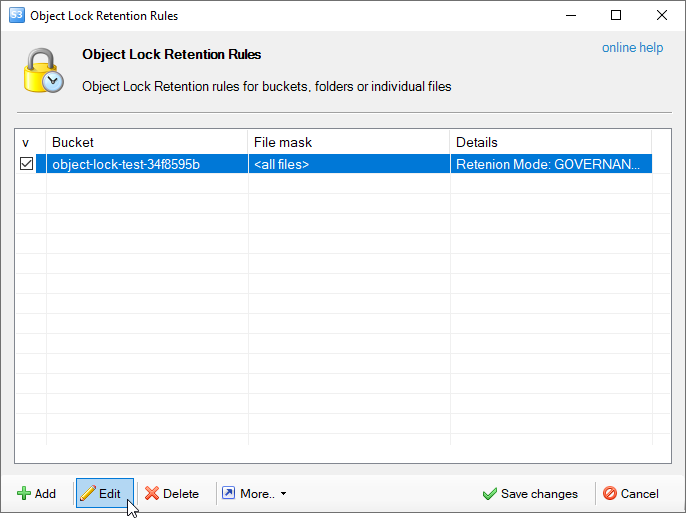Delete the selected retention rule
Screen dimensions: 686x519
pos(172,494)
